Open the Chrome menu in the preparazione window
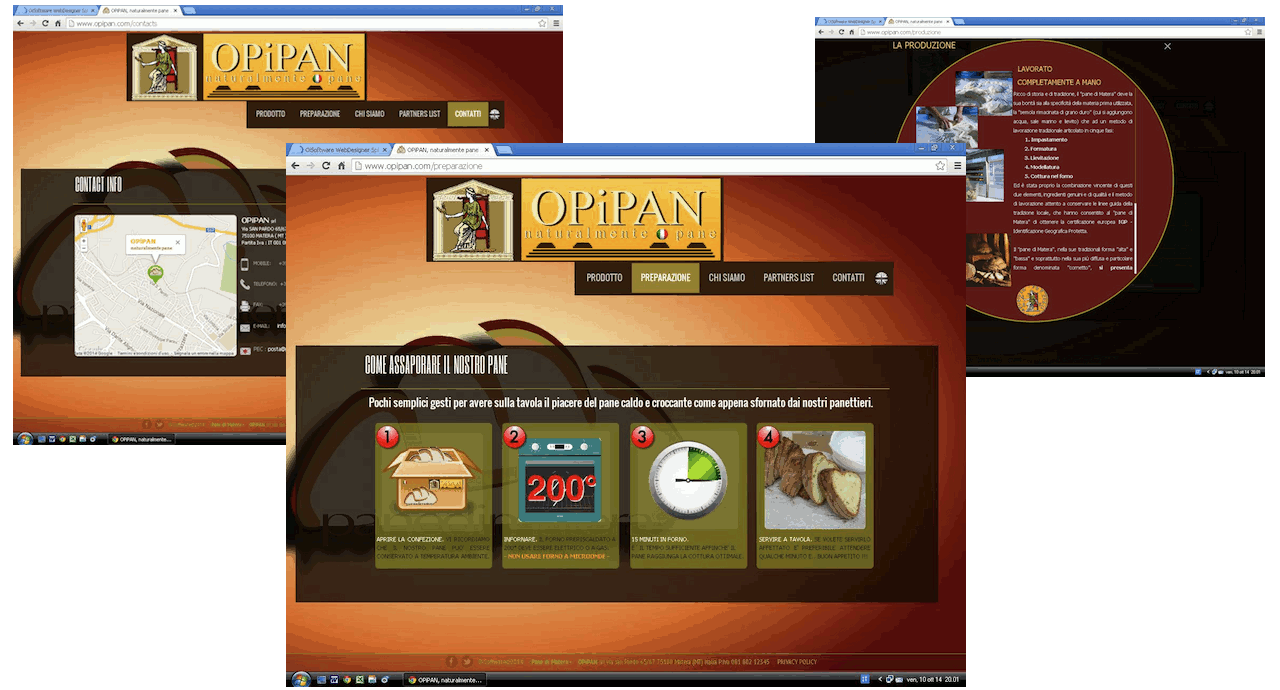The height and width of the screenshot is (690, 1280). click(x=957, y=166)
